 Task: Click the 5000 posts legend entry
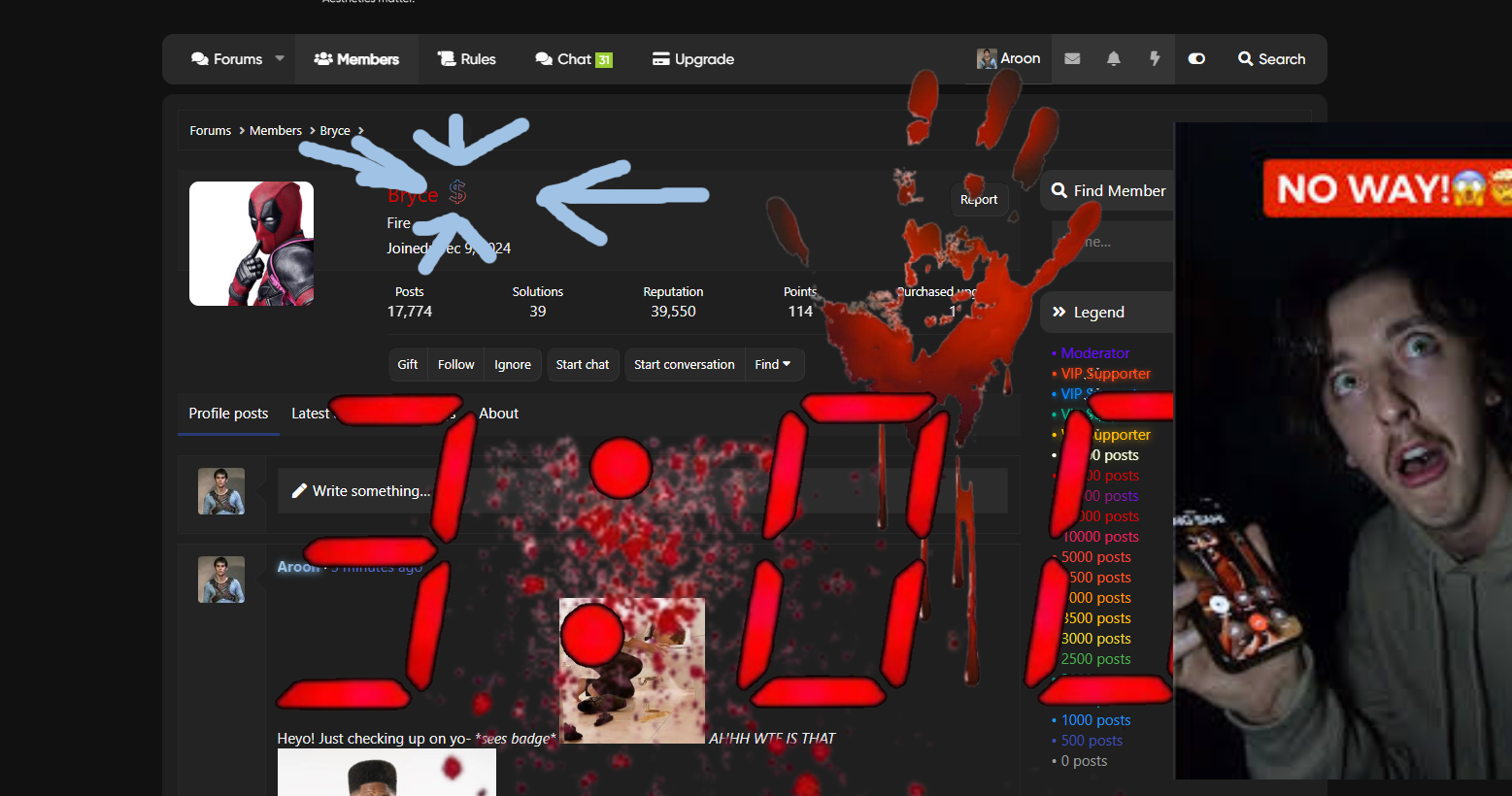point(1096,557)
